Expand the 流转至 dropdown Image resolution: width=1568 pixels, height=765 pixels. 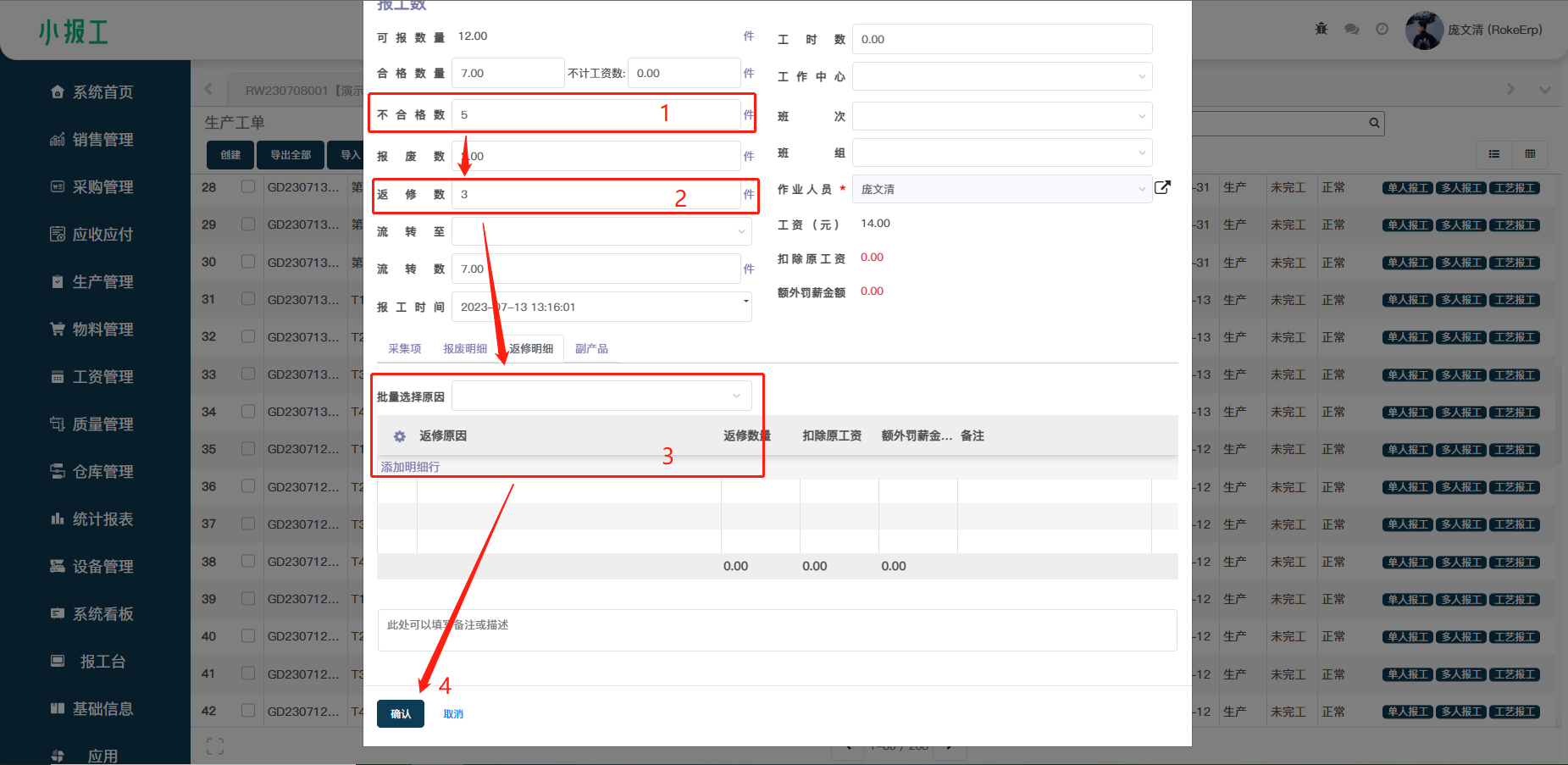click(601, 231)
